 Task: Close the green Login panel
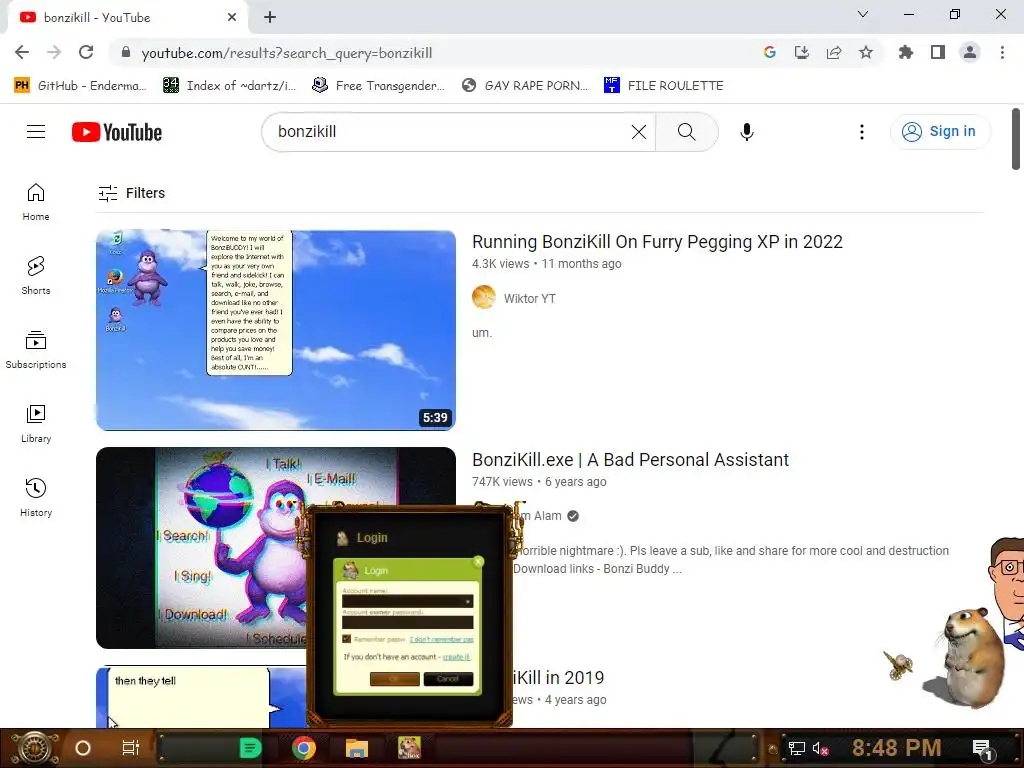pyautogui.click(x=478, y=561)
